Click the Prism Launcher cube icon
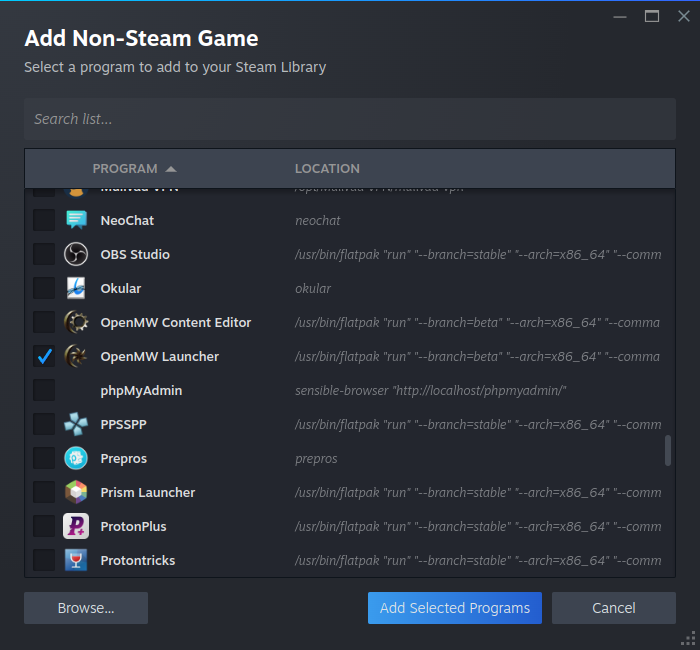This screenshot has width=700, height=650. click(76, 492)
